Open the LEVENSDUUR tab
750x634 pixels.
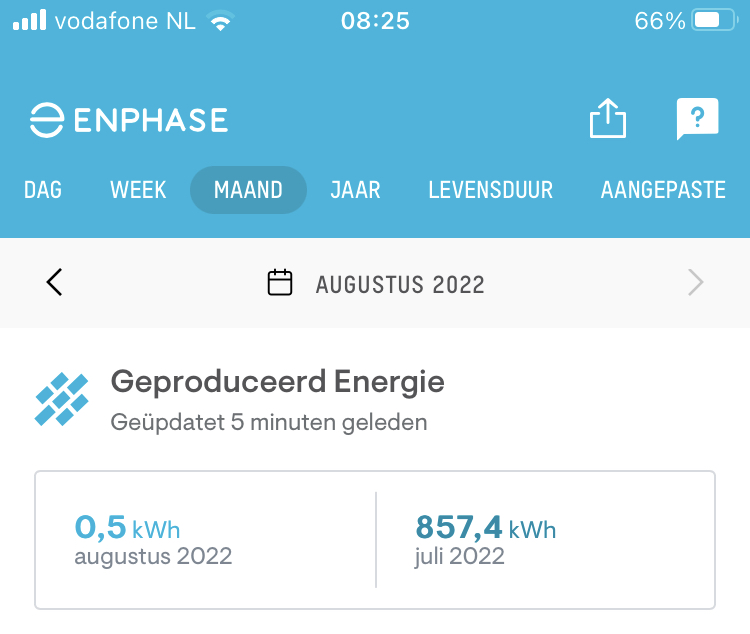pyautogui.click(x=490, y=190)
